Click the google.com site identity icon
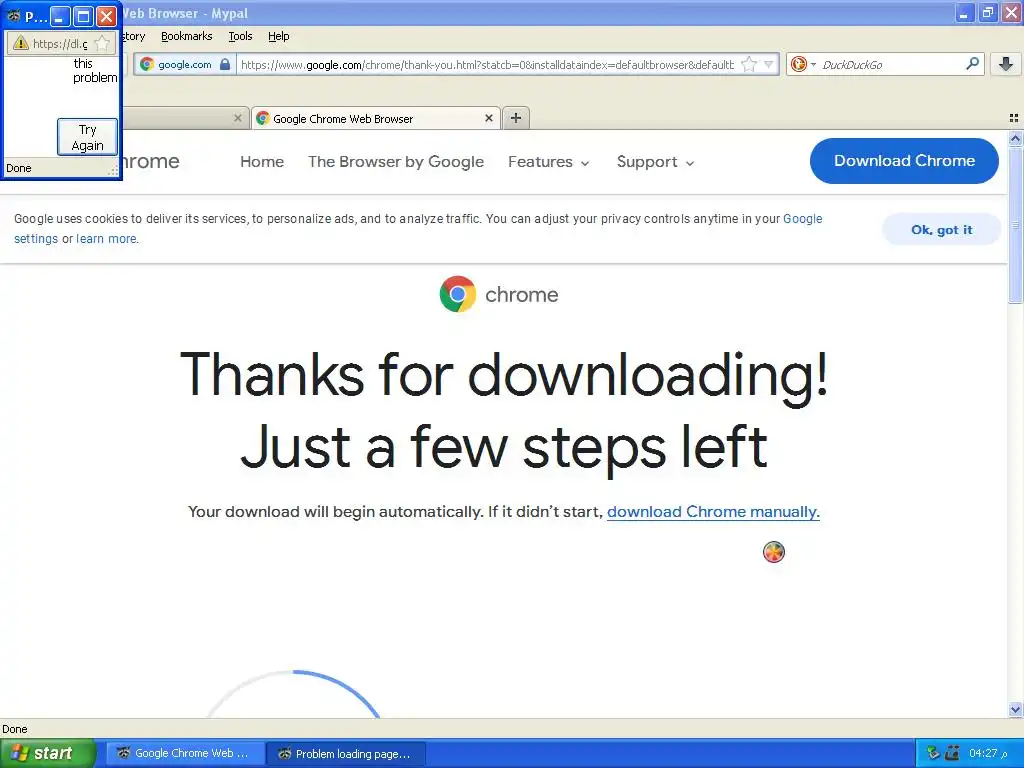Viewport: 1024px width, 768px height. point(147,64)
